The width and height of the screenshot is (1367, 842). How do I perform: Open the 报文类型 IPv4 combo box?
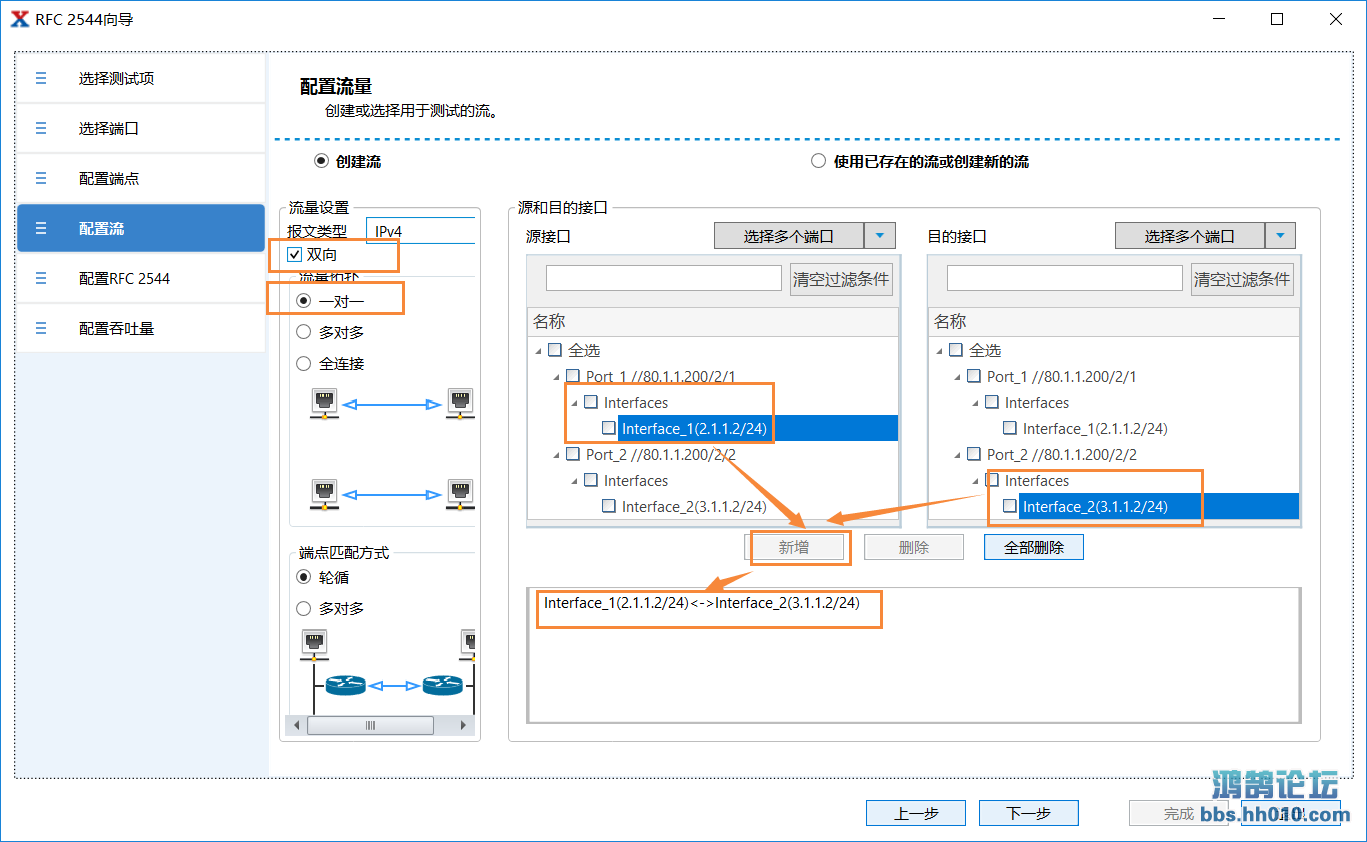[420, 231]
